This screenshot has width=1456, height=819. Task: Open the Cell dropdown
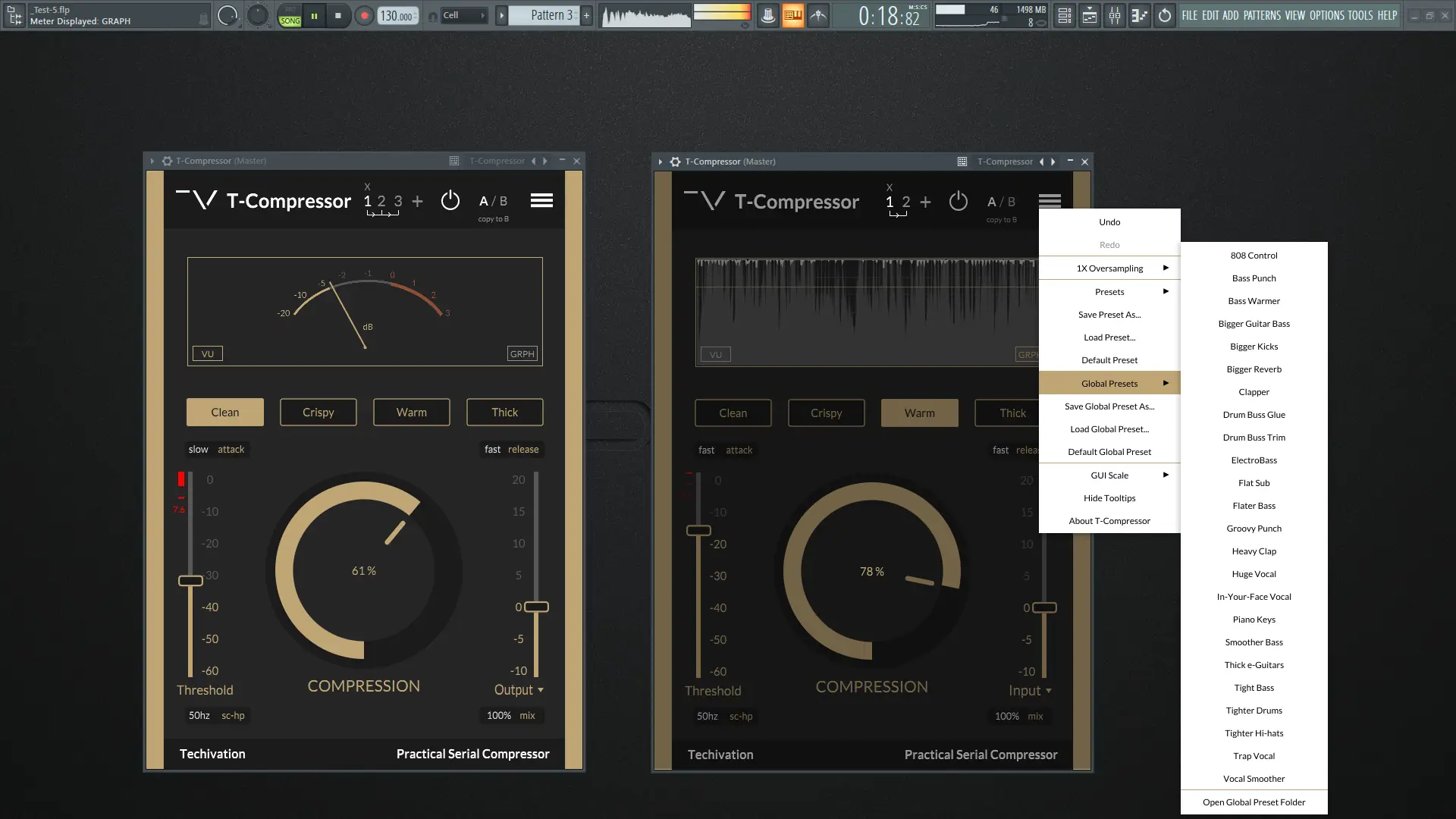coord(463,14)
